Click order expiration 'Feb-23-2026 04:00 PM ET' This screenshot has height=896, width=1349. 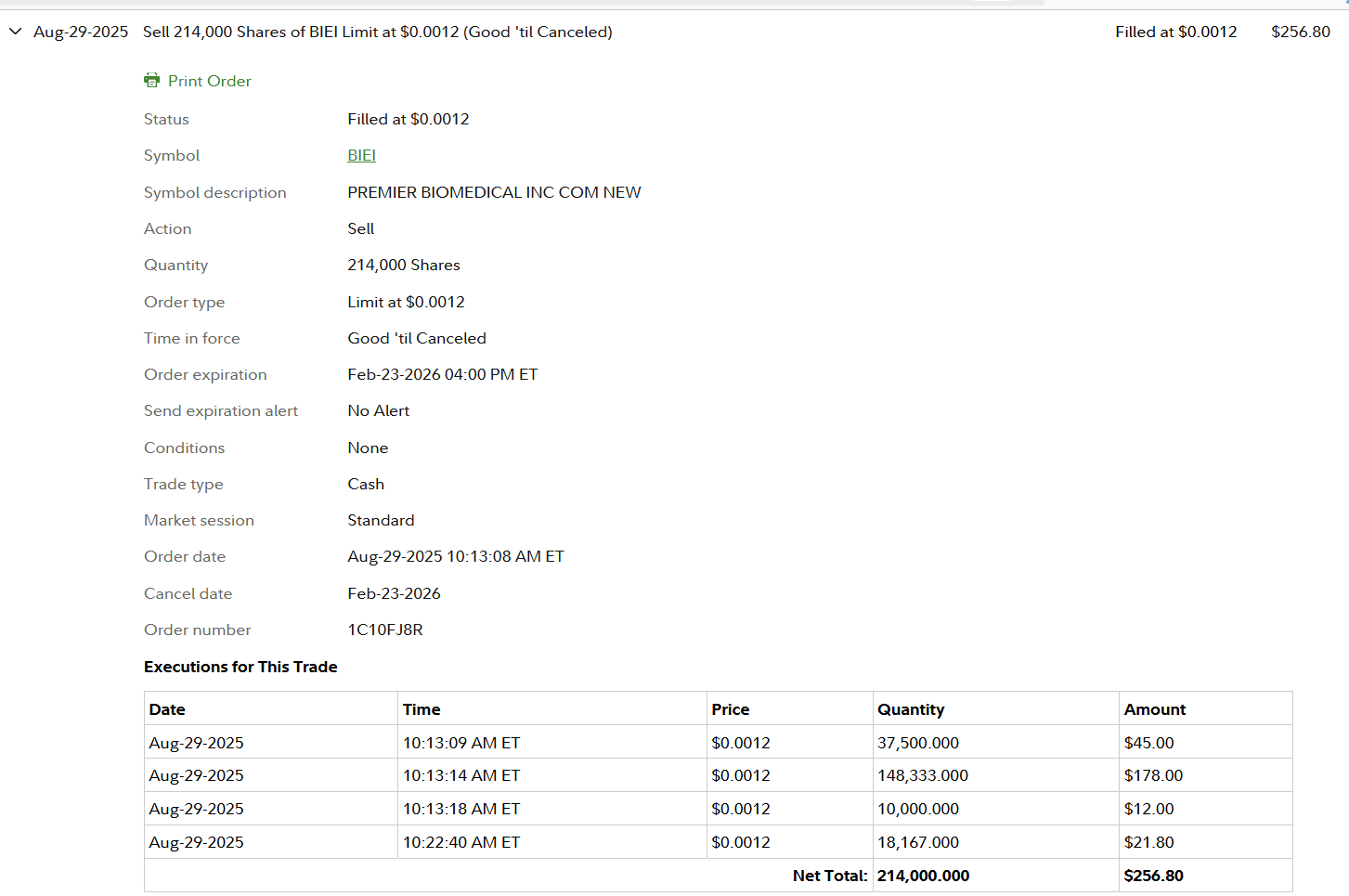click(x=443, y=374)
